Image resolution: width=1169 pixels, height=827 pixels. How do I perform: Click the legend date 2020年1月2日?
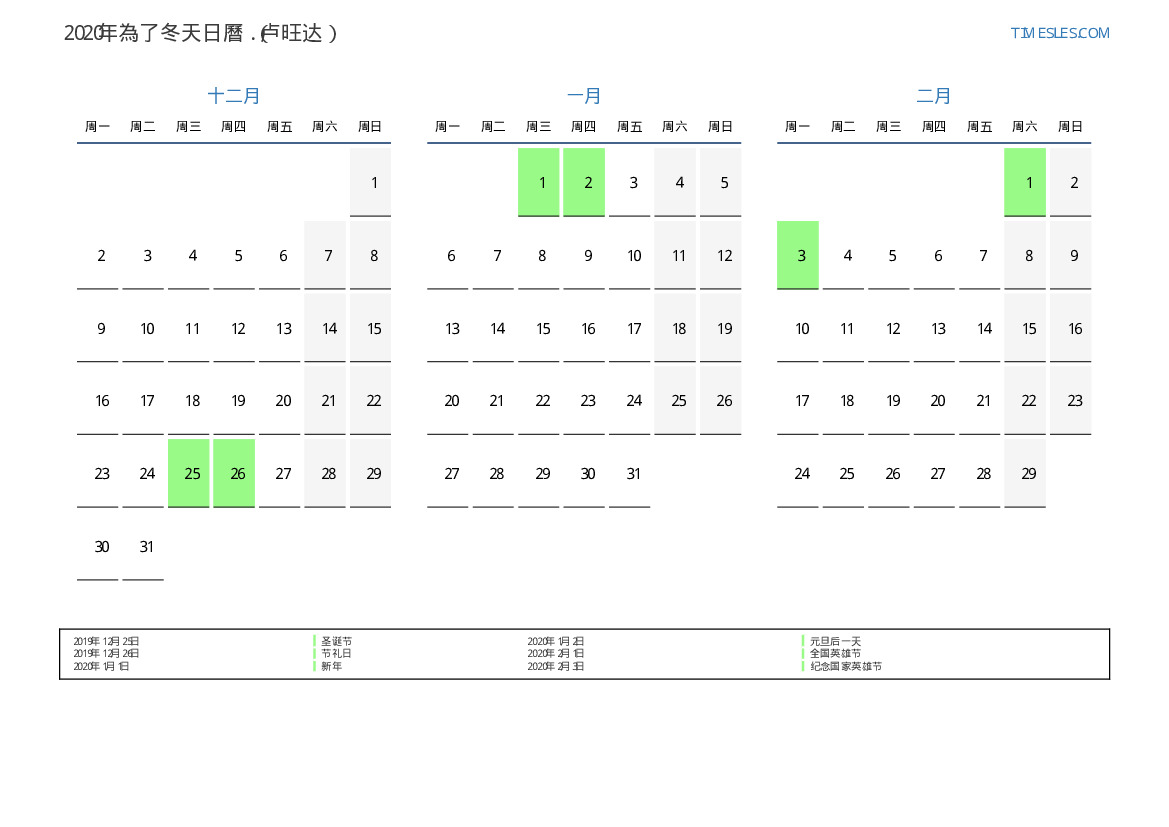555,641
